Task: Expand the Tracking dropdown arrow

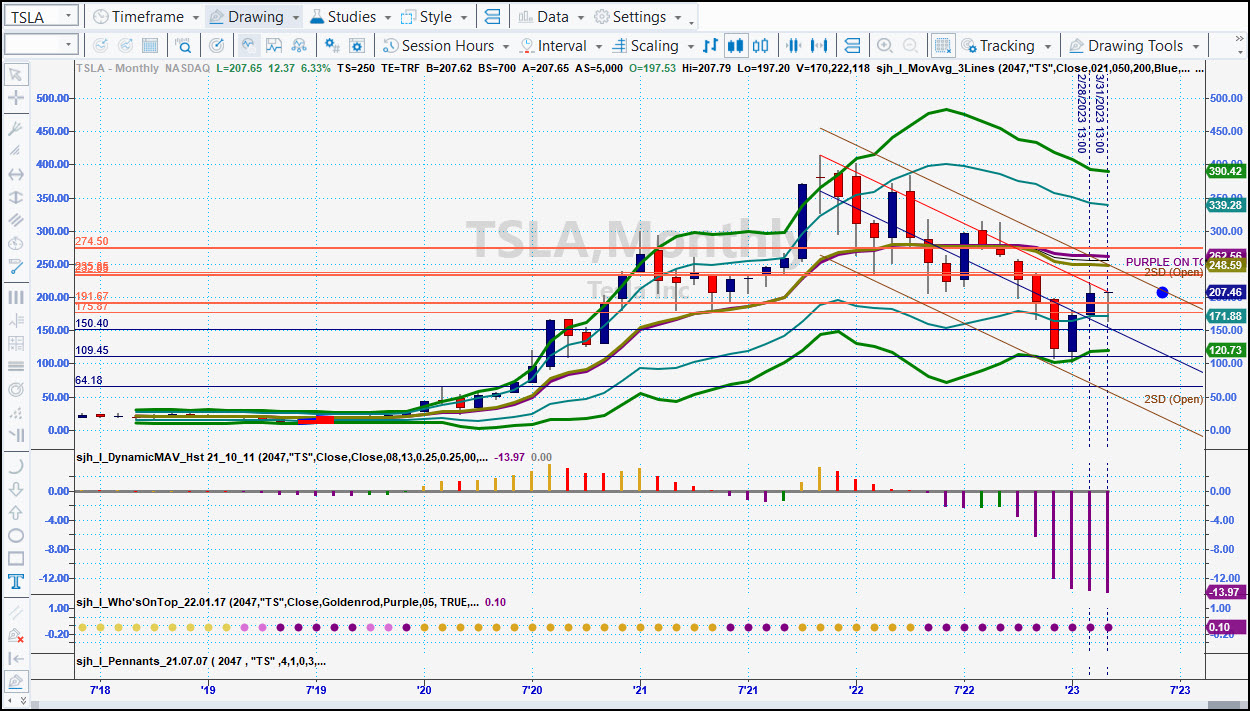Action: 1047,46
